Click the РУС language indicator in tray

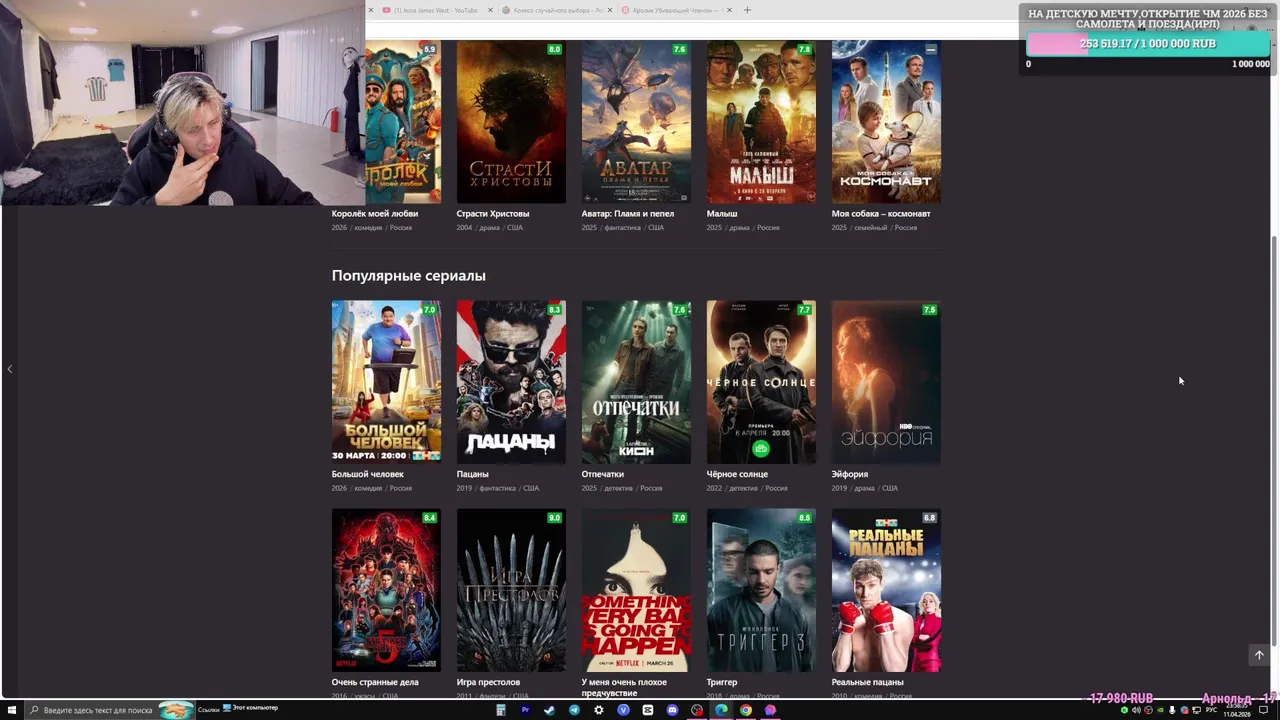(1211, 710)
